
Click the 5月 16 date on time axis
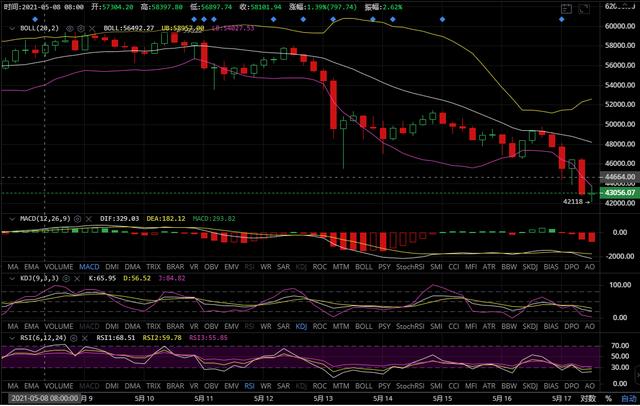coord(502,399)
